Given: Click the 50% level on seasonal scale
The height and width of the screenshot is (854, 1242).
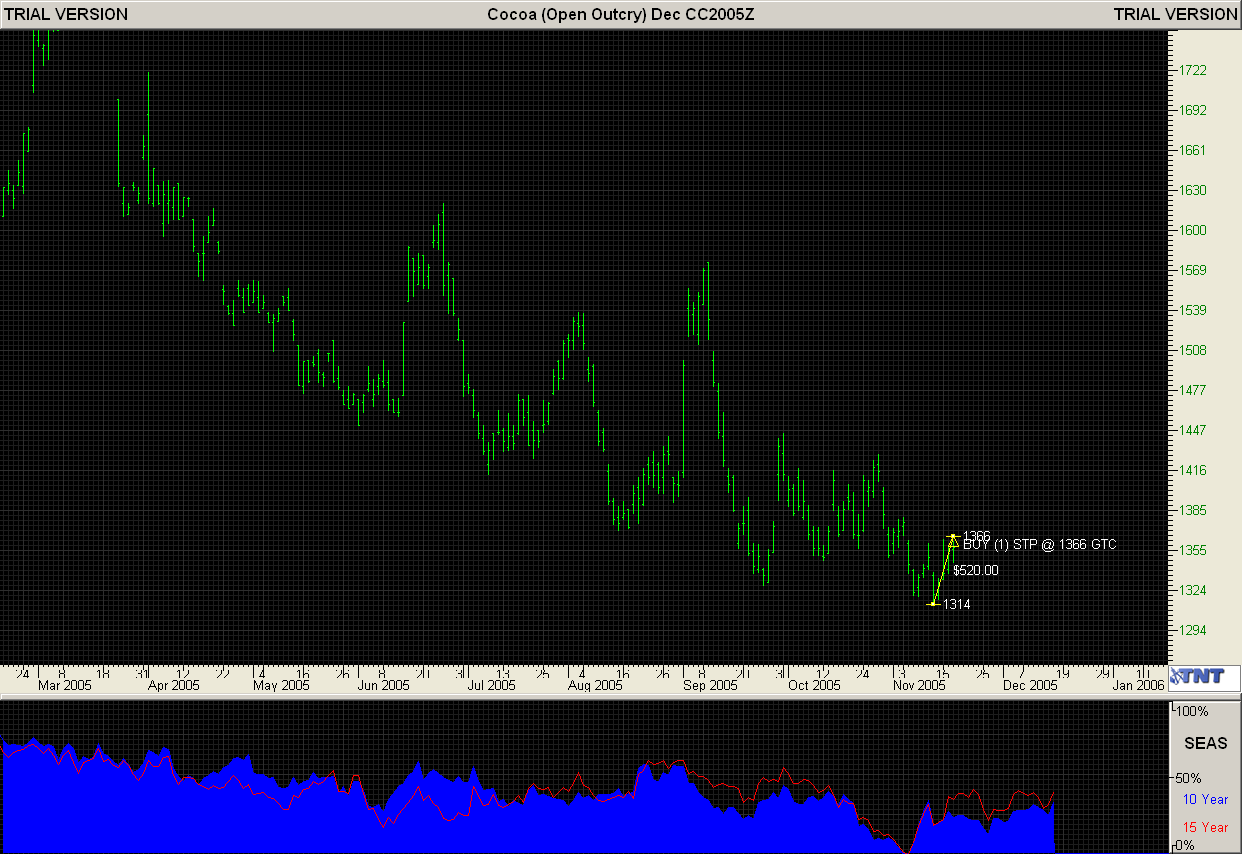Looking at the screenshot, I should (x=1187, y=777).
